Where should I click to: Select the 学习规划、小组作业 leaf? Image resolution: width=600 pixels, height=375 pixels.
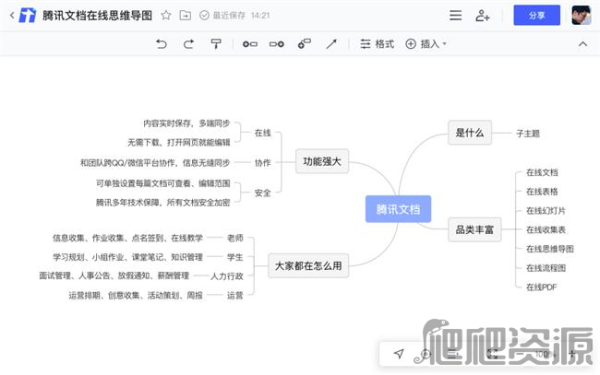click(127, 257)
